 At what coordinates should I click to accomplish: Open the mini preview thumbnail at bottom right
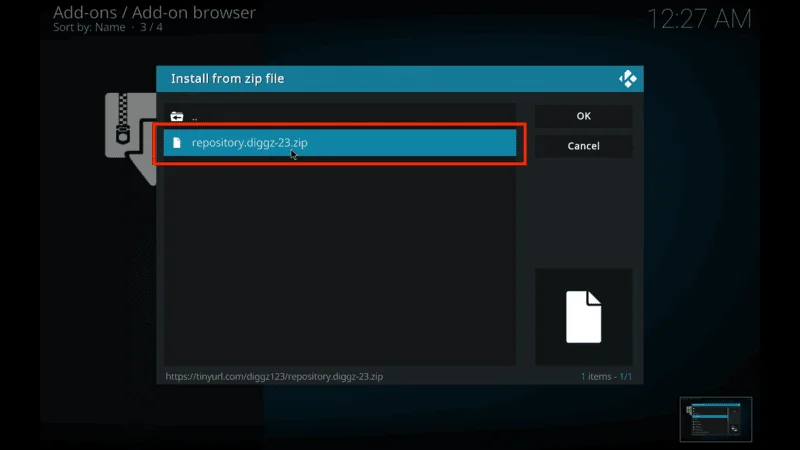coord(715,419)
